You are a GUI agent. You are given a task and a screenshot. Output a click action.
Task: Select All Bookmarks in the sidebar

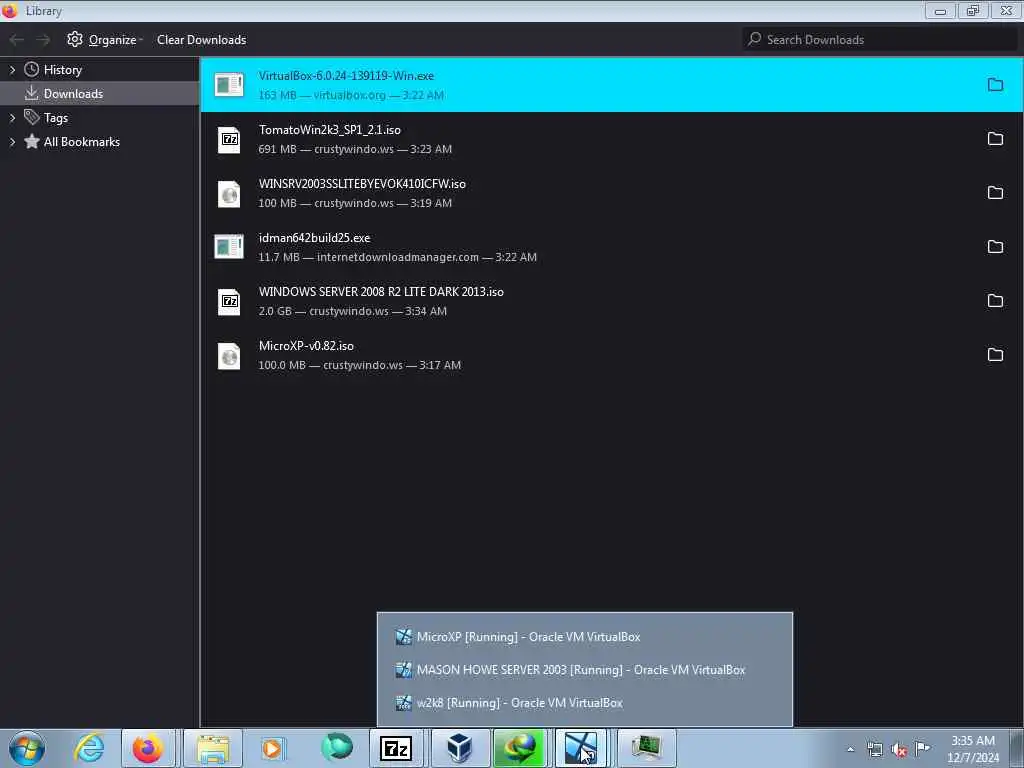click(82, 142)
